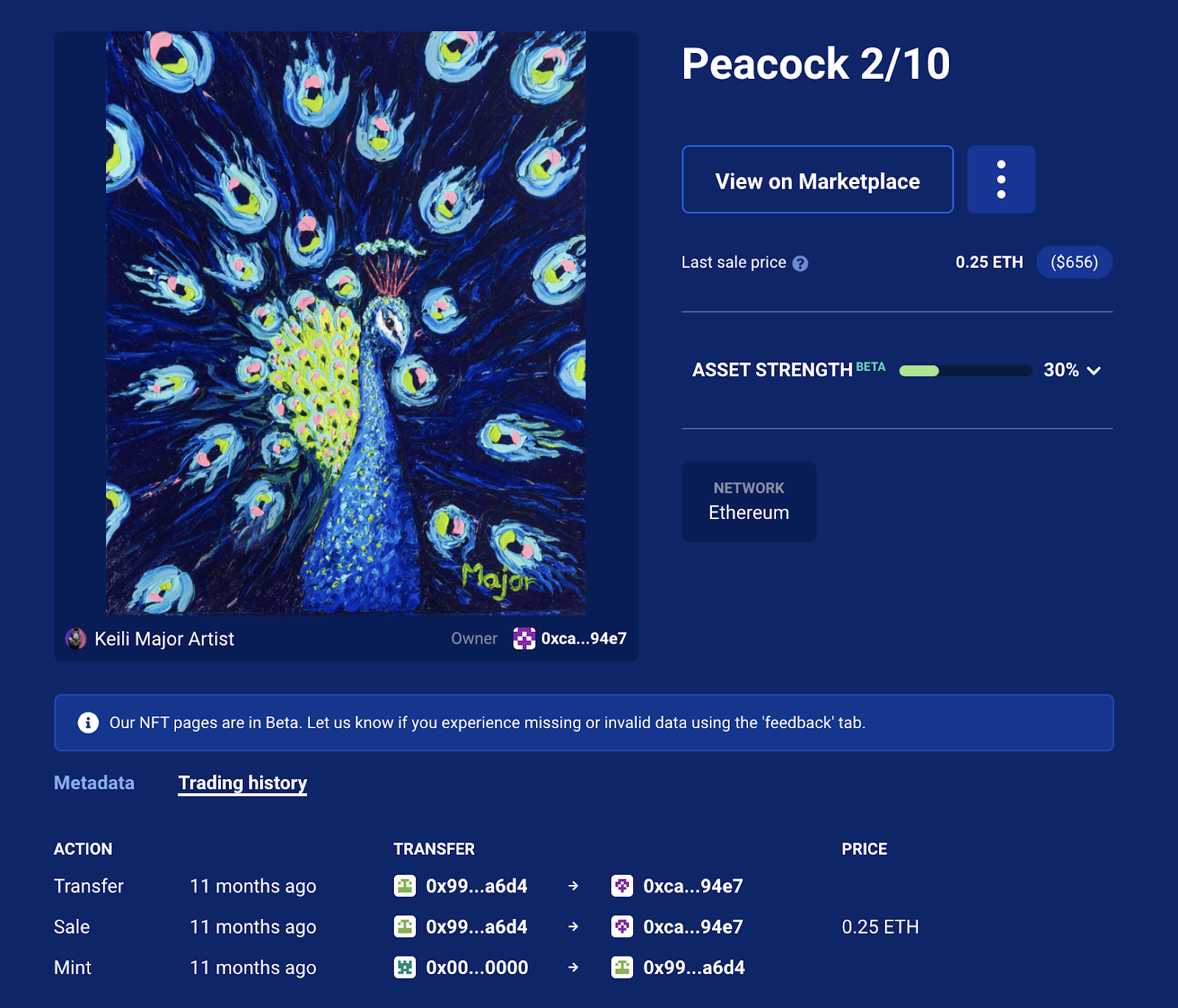Click the View on Marketplace button
Screen dimensions: 1178x1008
click(817, 180)
